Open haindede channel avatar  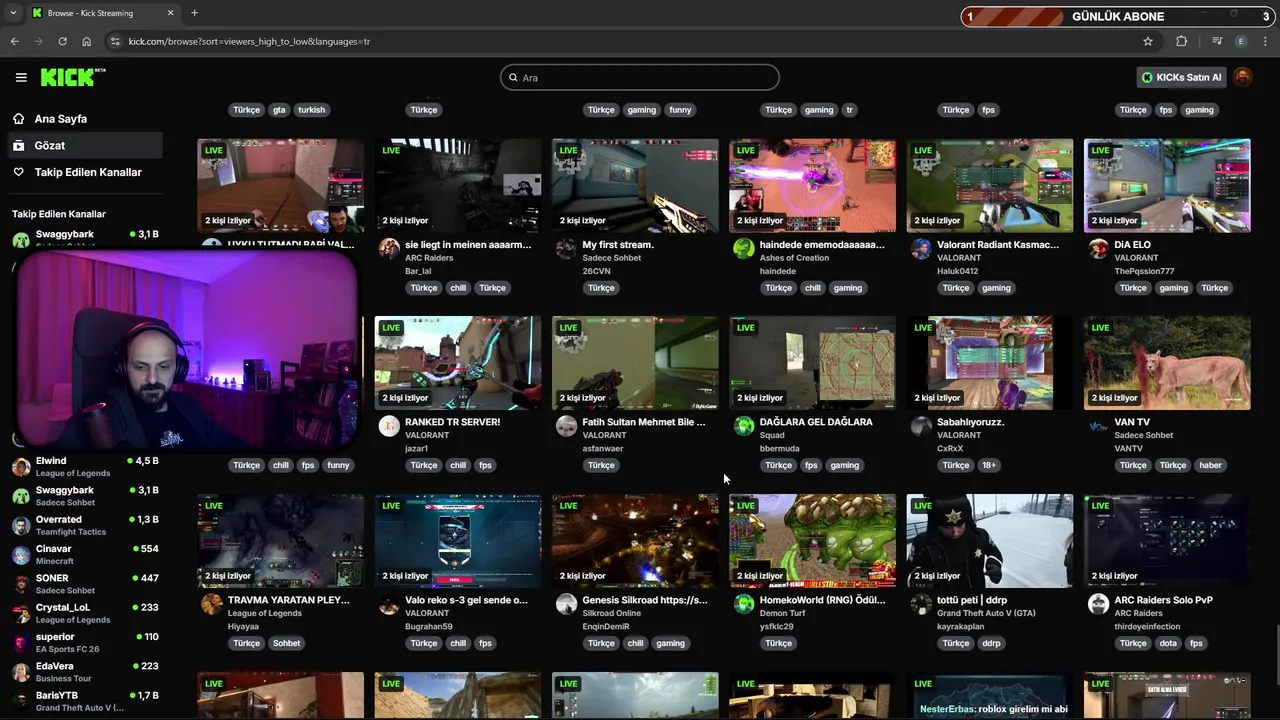pyautogui.click(x=743, y=249)
